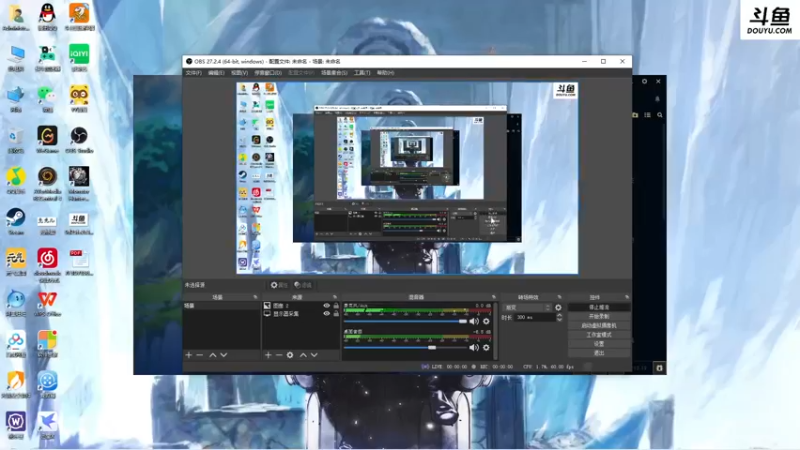The width and height of the screenshot is (800, 450).
Task: Click the 工作室模式 button
Action: [599, 335]
